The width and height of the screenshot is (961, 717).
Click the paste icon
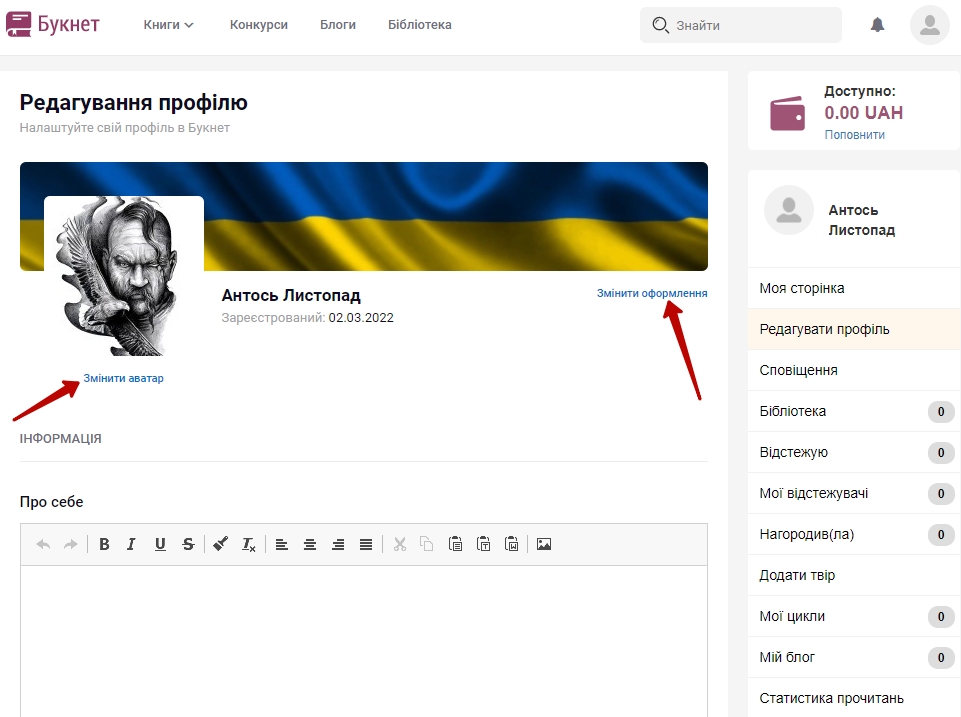pyautogui.click(x=455, y=544)
